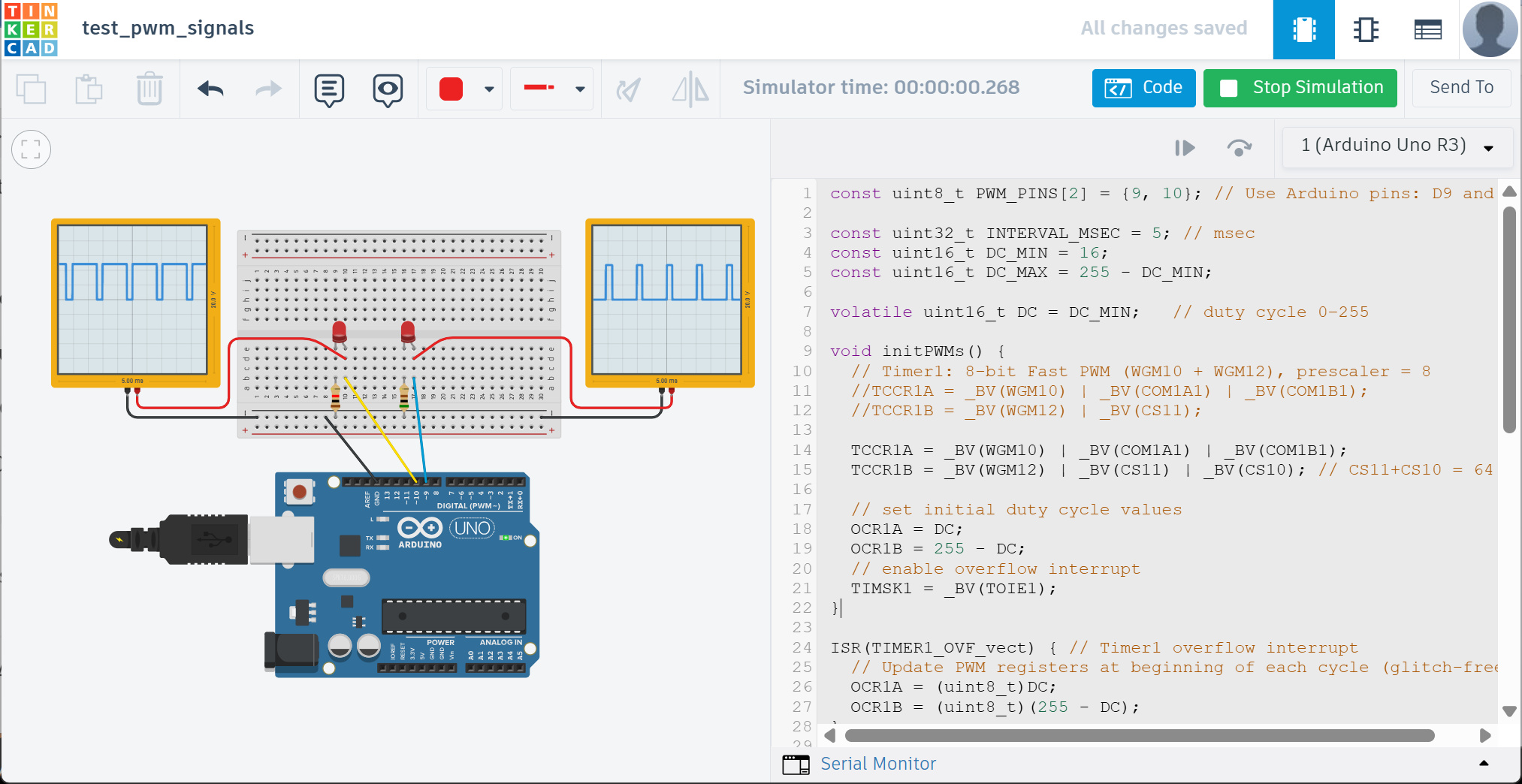The width and height of the screenshot is (1522, 784).
Task: Click the delete trash icon
Action: (149, 89)
